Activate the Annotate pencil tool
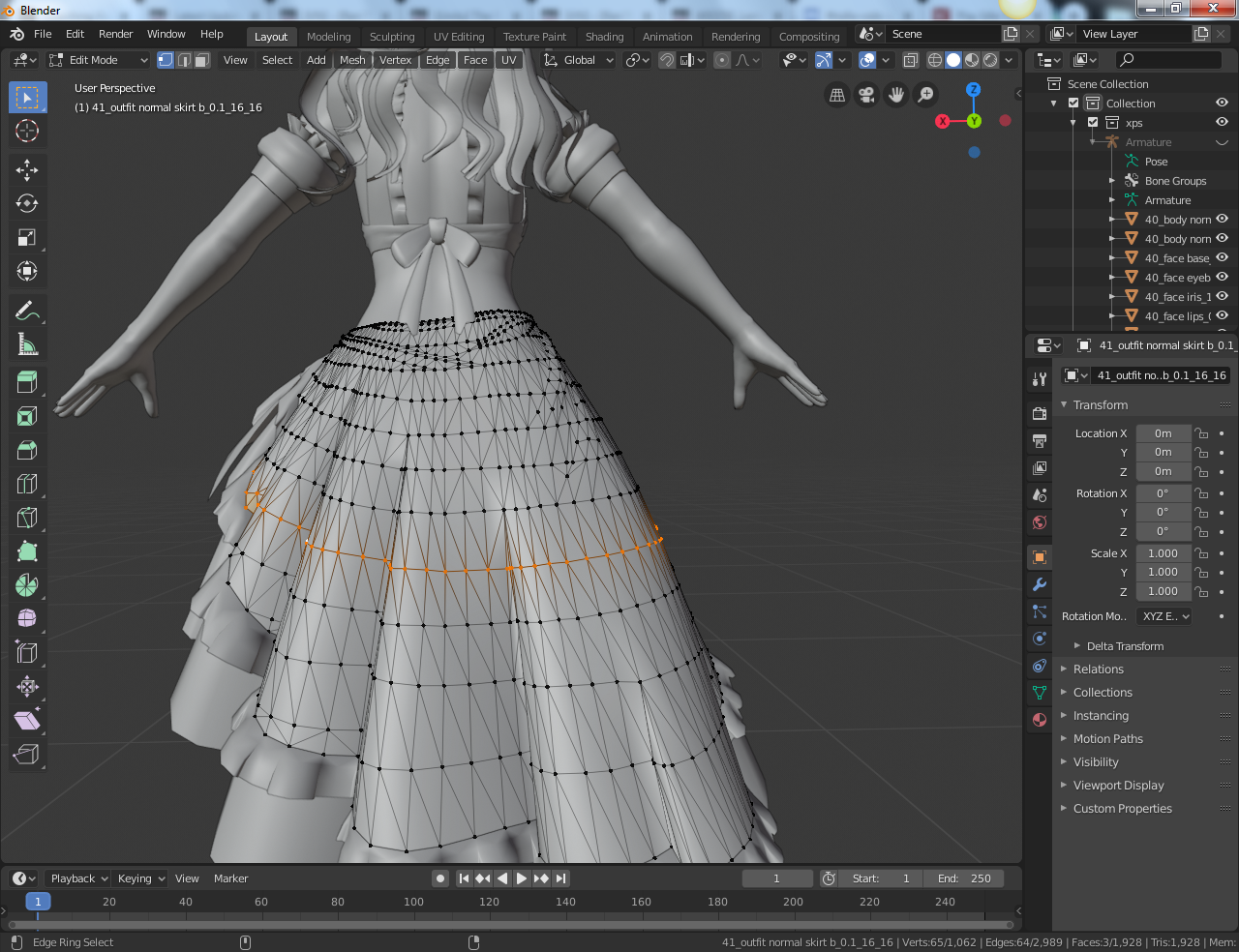The image size is (1239, 952). click(x=27, y=311)
